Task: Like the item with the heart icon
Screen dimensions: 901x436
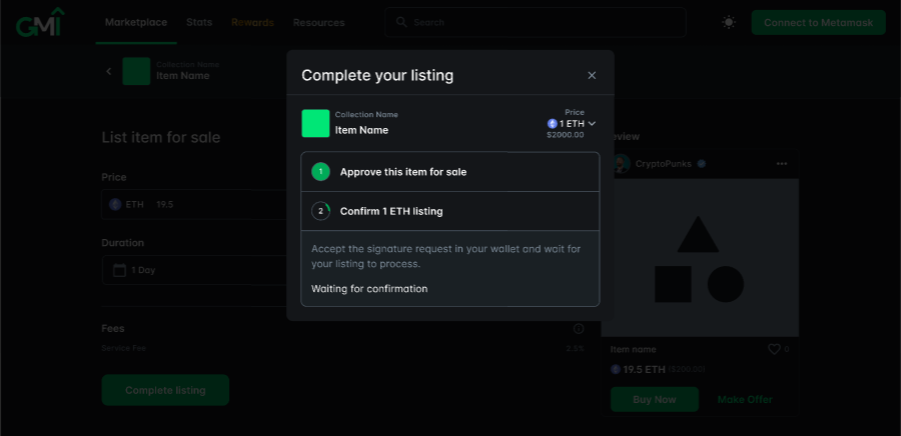Action: pos(774,349)
